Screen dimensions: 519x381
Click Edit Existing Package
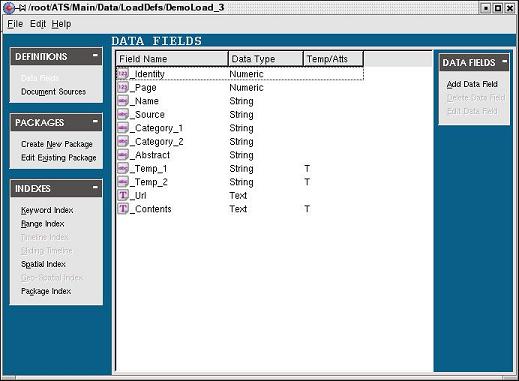(x=59, y=158)
